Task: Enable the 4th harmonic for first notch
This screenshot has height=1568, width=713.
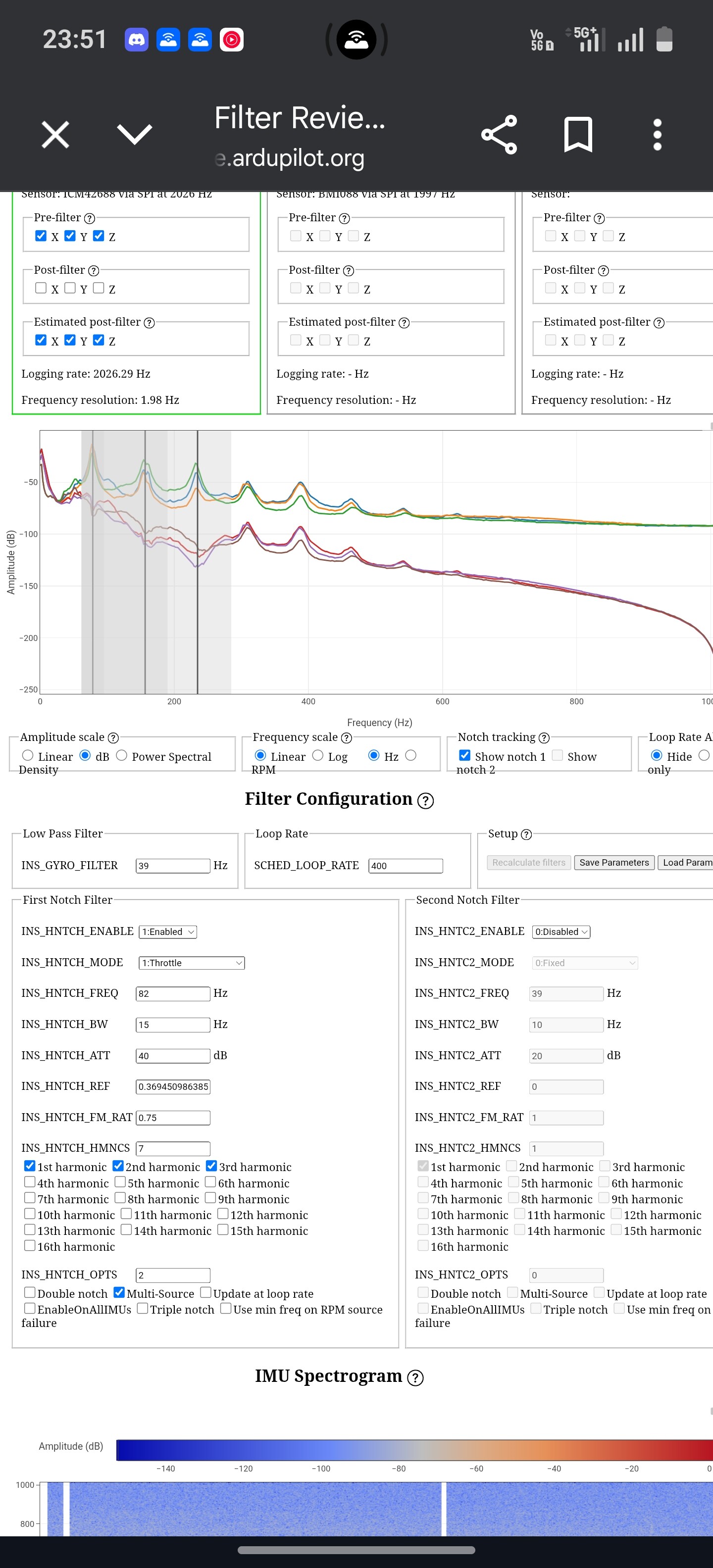Action: (30, 1182)
